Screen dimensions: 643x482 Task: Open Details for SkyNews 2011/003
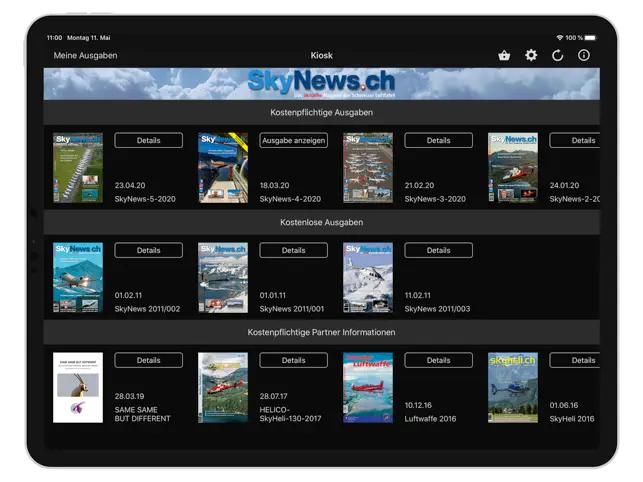tap(438, 250)
